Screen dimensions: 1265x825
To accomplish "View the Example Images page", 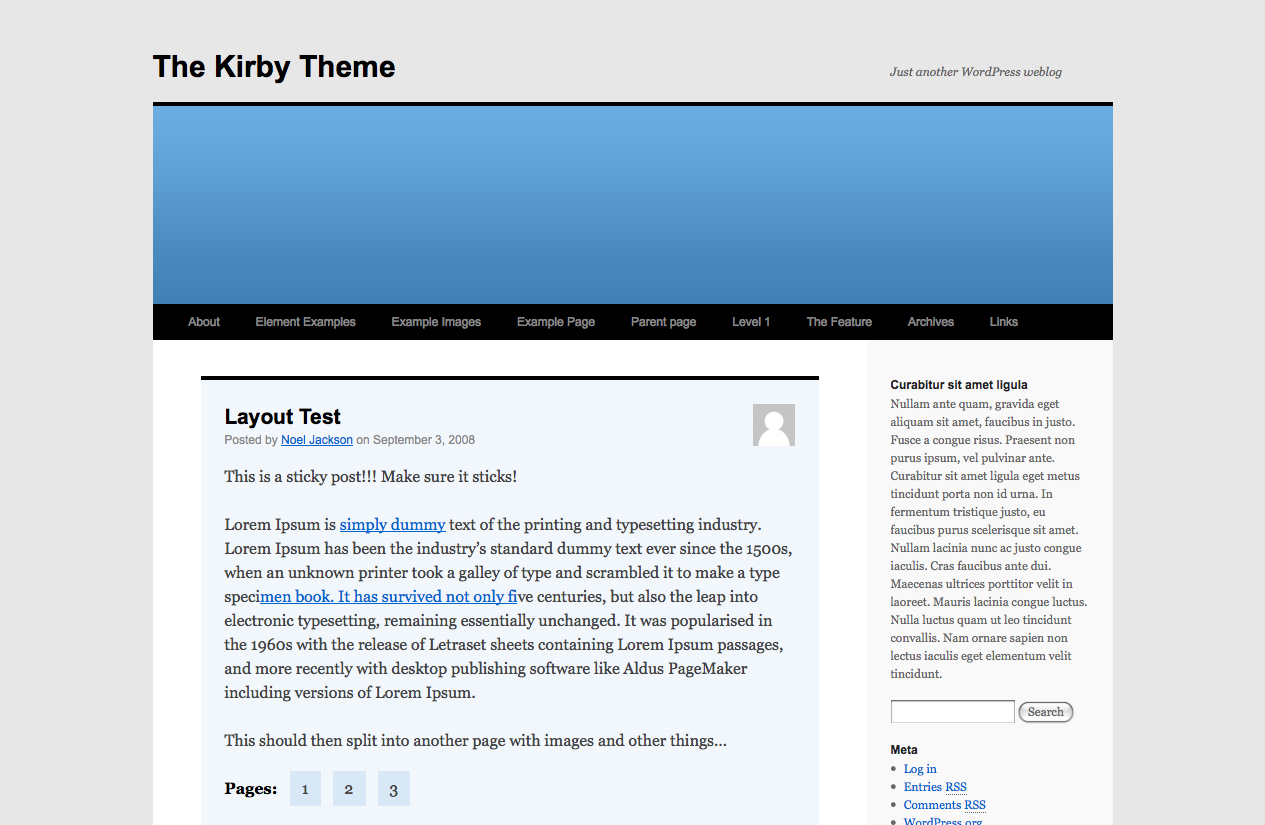I will coord(436,321).
